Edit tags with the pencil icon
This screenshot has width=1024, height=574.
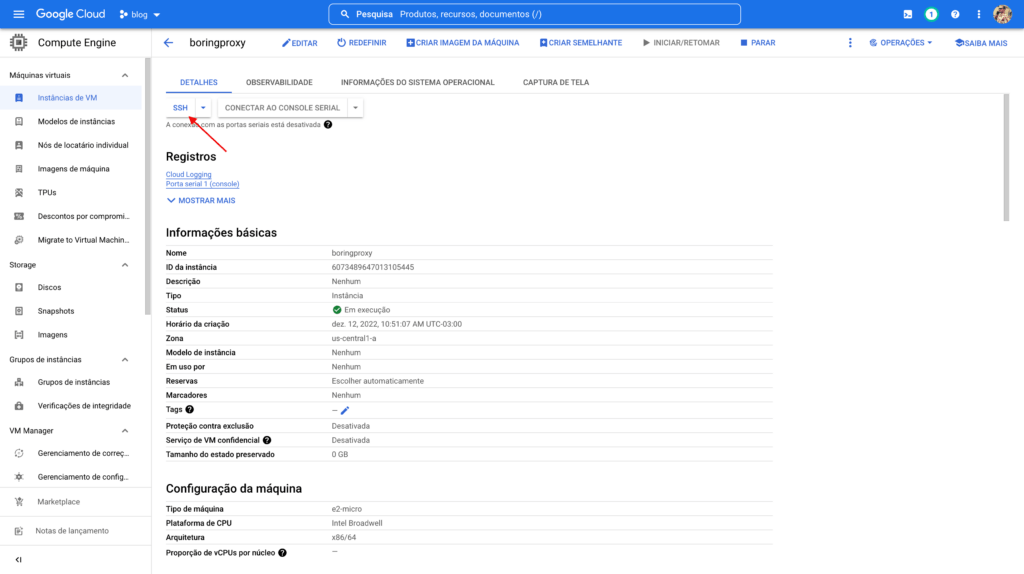click(345, 410)
